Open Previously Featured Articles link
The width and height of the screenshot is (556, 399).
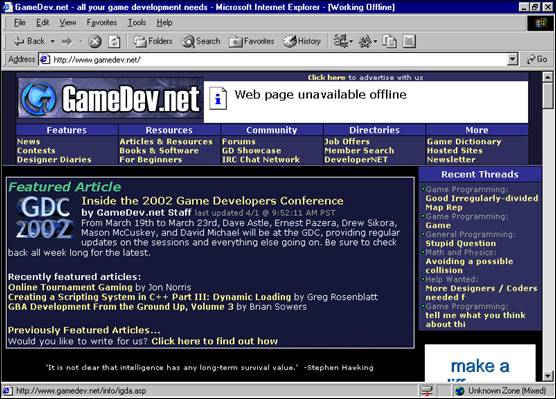(84, 330)
